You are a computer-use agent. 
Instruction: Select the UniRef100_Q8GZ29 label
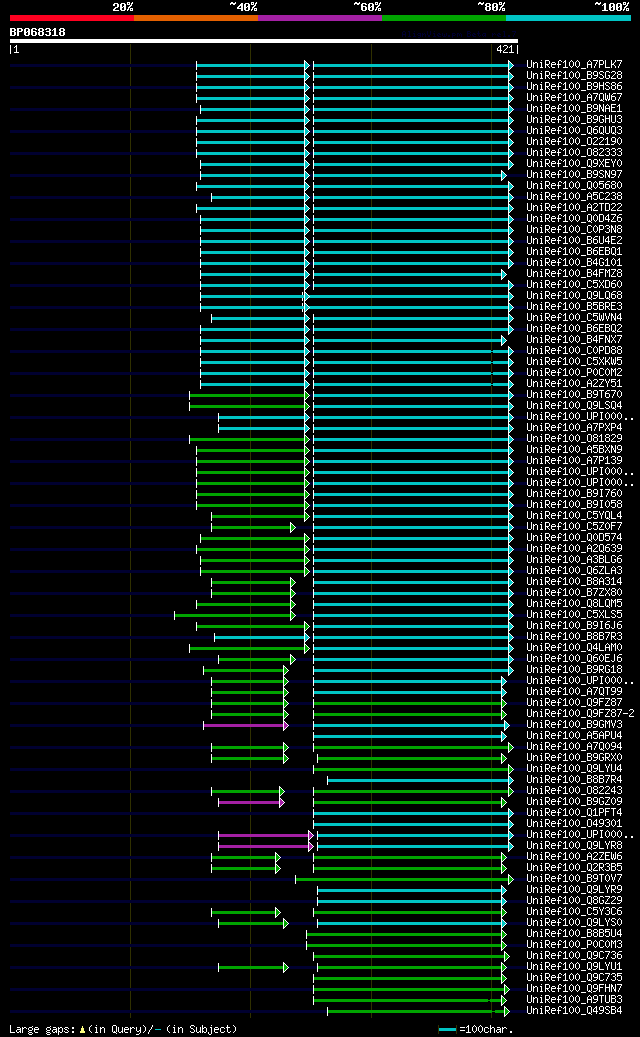(574, 900)
